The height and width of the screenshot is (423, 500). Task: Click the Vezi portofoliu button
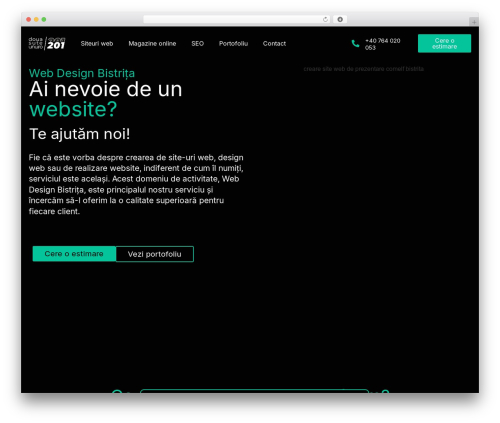(x=155, y=254)
